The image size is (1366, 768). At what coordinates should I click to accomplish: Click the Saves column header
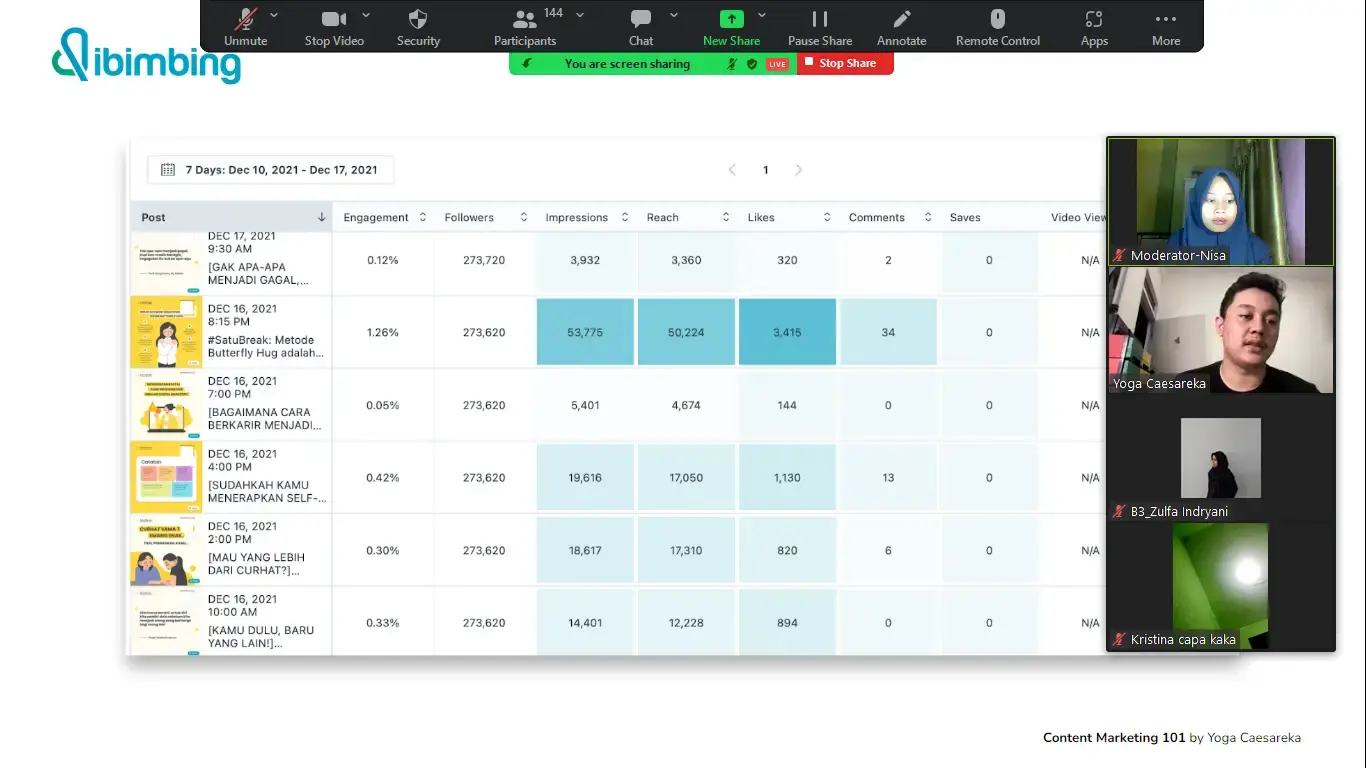pos(965,217)
